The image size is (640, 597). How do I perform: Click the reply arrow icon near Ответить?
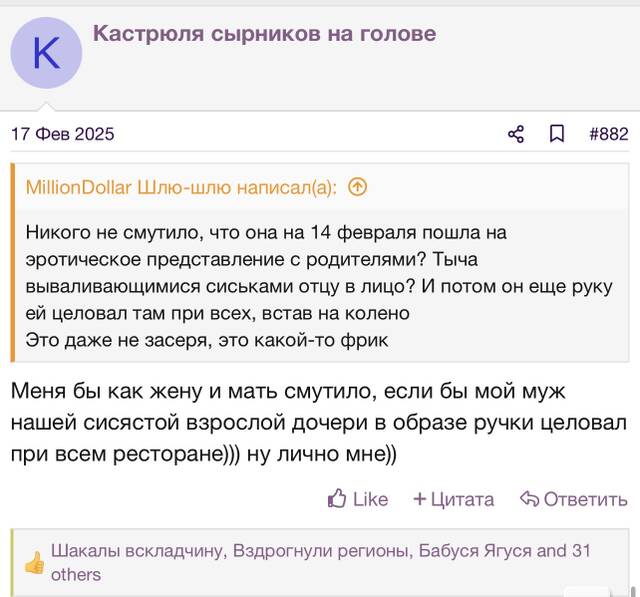[529, 499]
